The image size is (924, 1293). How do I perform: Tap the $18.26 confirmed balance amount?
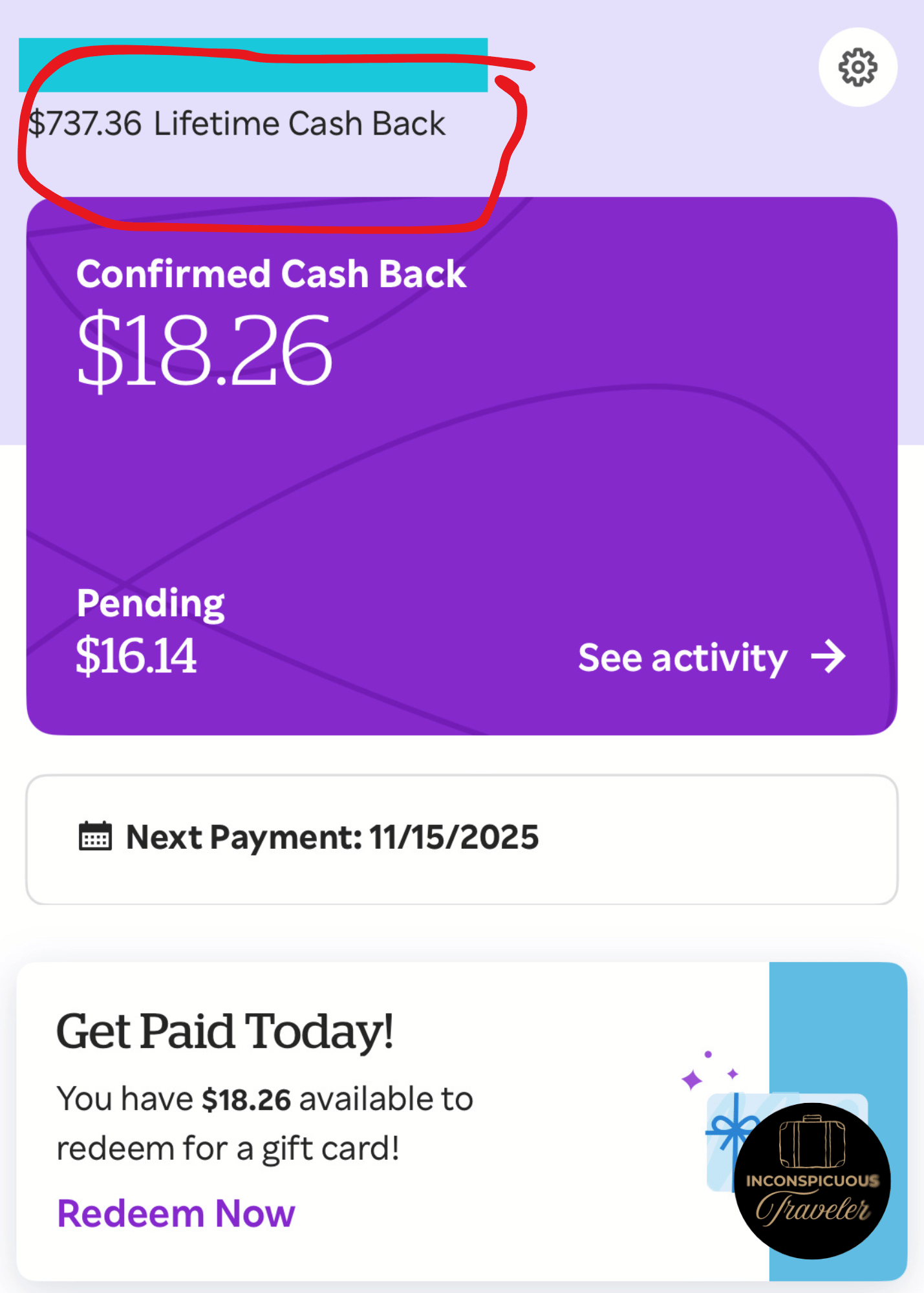point(204,350)
